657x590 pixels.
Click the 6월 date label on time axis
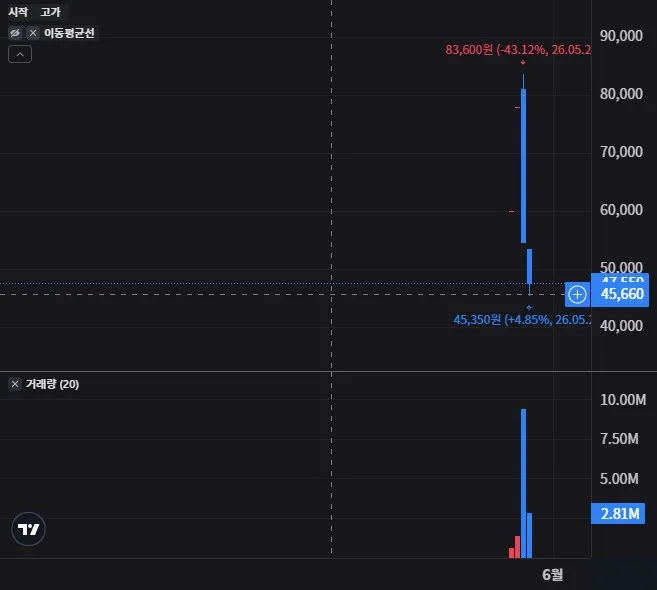coord(553,574)
